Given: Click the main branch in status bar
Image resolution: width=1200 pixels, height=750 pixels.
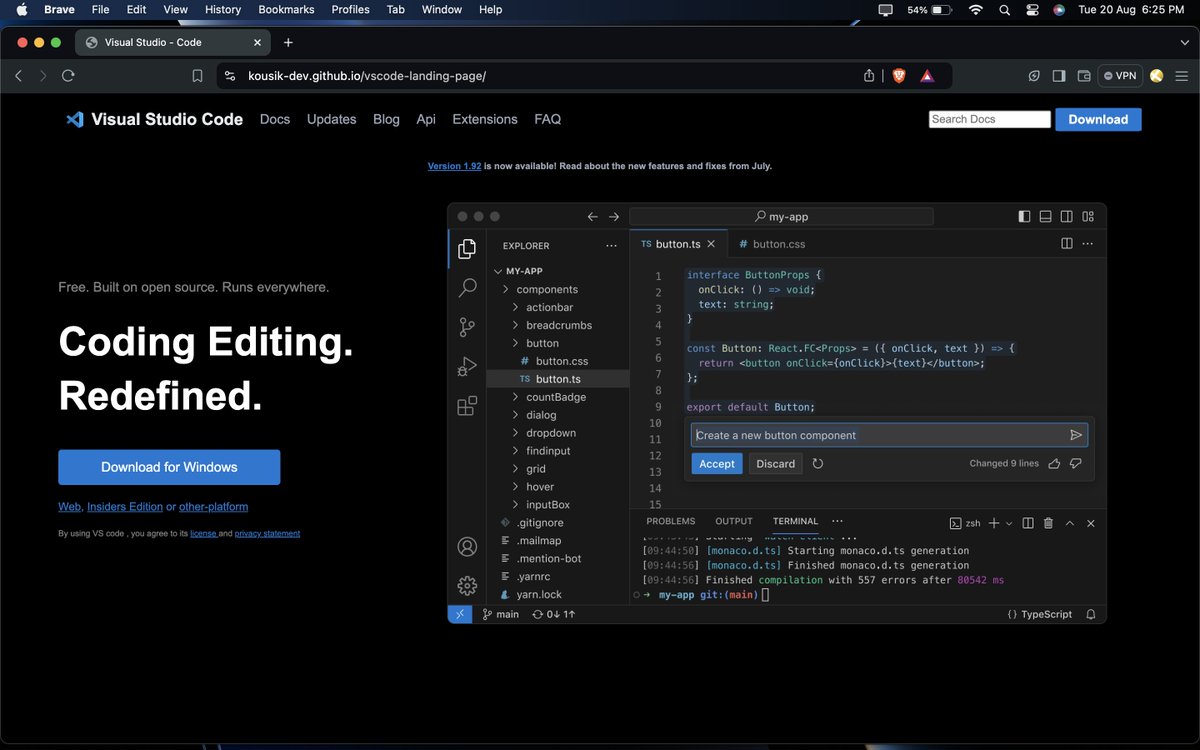Looking at the screenshot, I should coord(500,614).
